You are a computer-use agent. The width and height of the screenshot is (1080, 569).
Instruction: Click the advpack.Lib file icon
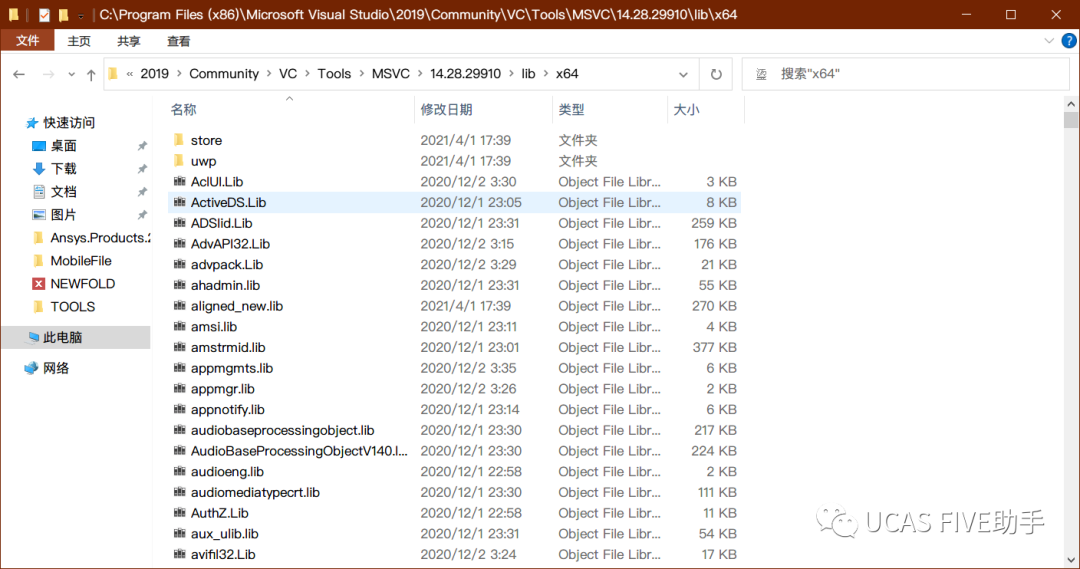(180, 264)
